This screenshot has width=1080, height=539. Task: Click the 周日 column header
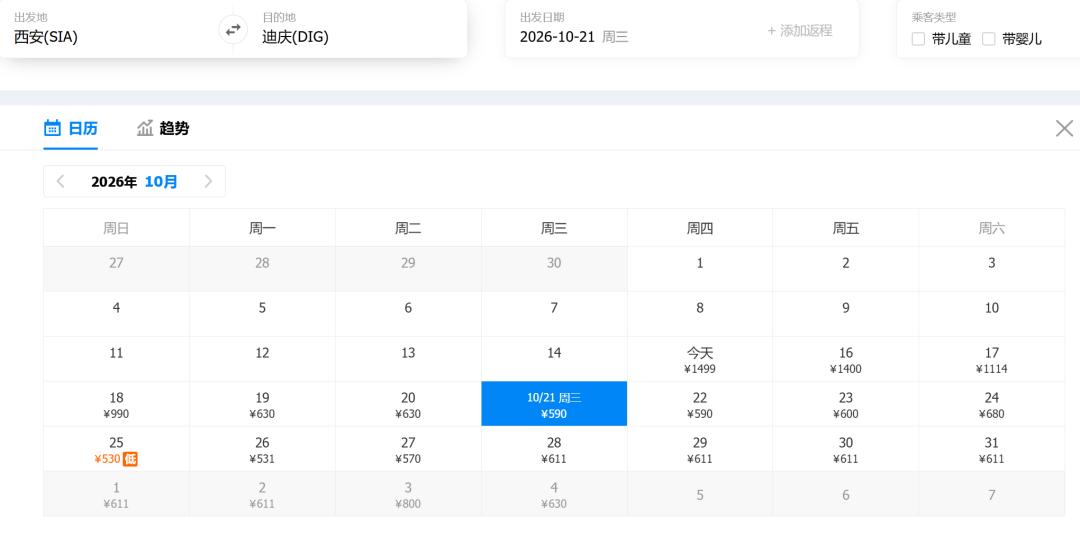click(116, 228)
